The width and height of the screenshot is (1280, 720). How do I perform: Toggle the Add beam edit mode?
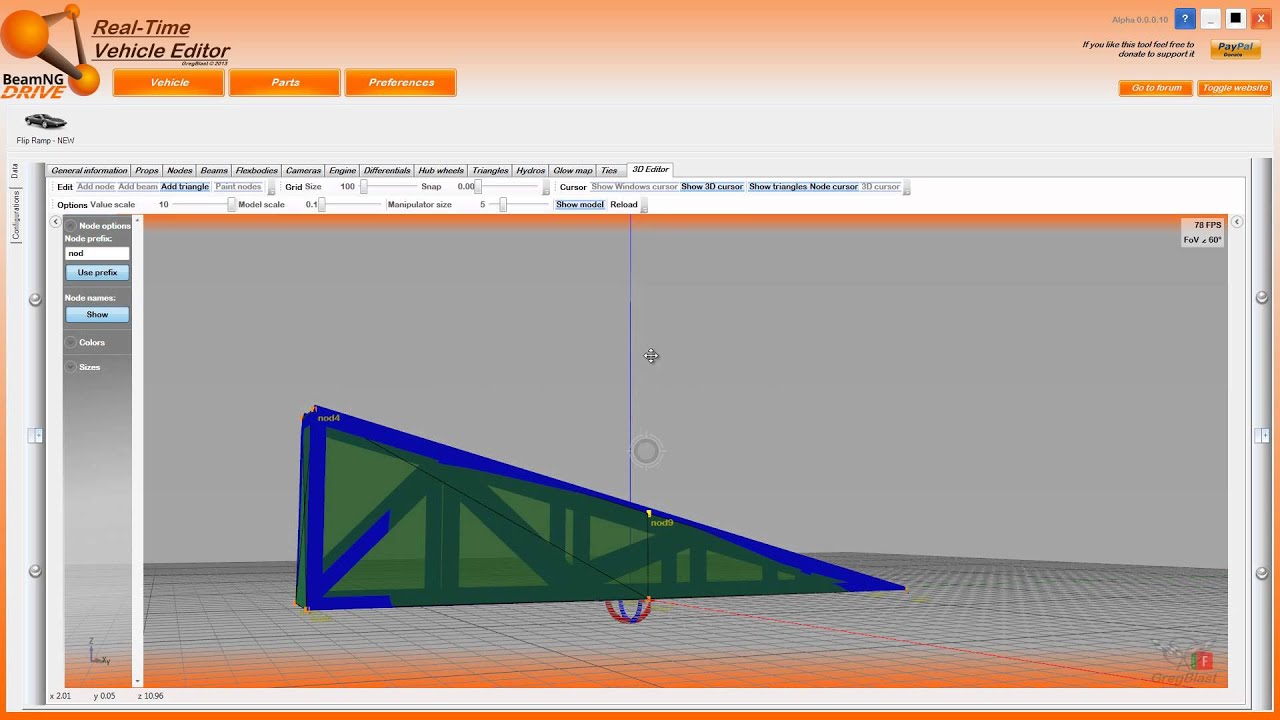coord(138,187)
